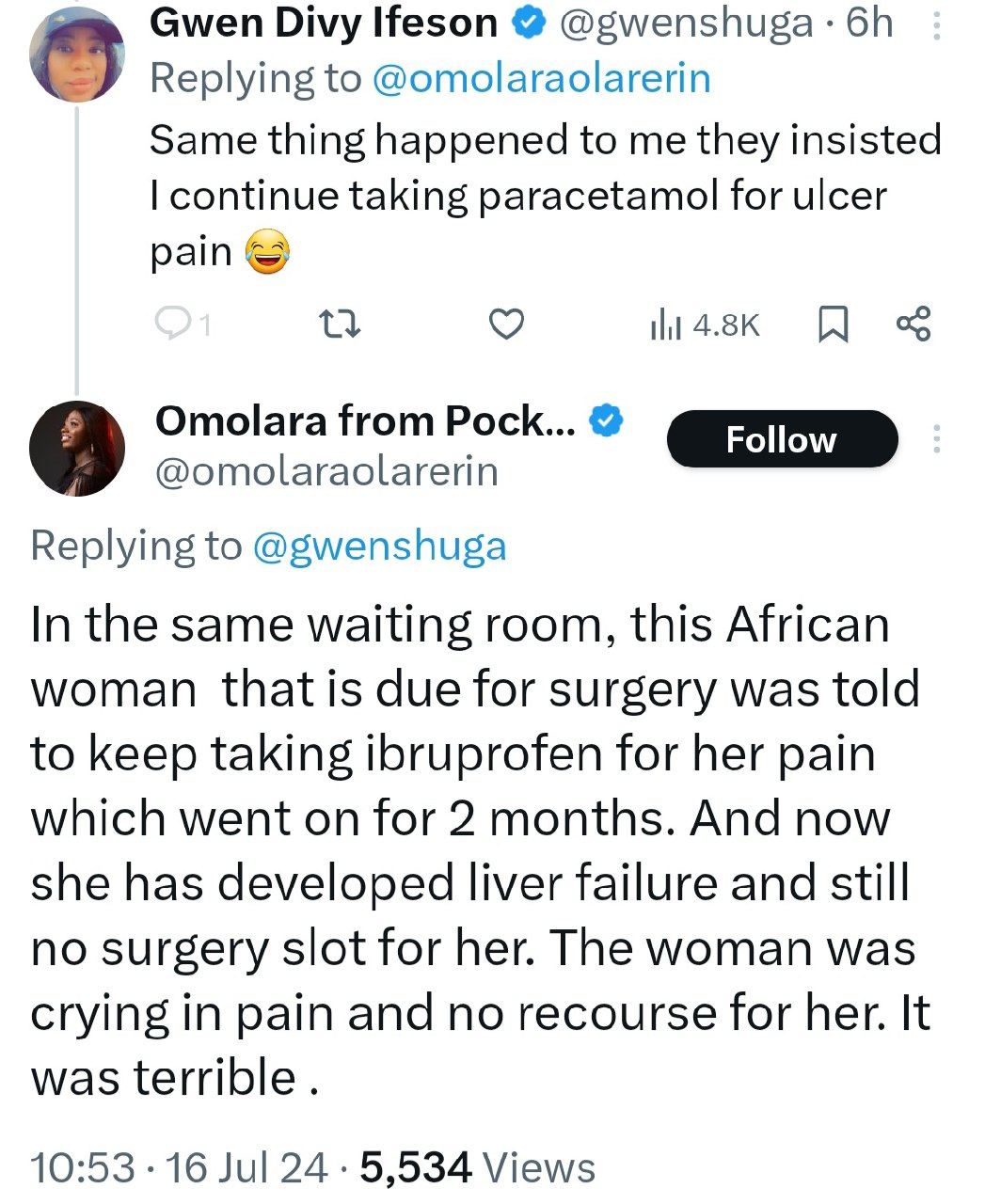View the 5,534 Views count details

[x=479, y=1168]
